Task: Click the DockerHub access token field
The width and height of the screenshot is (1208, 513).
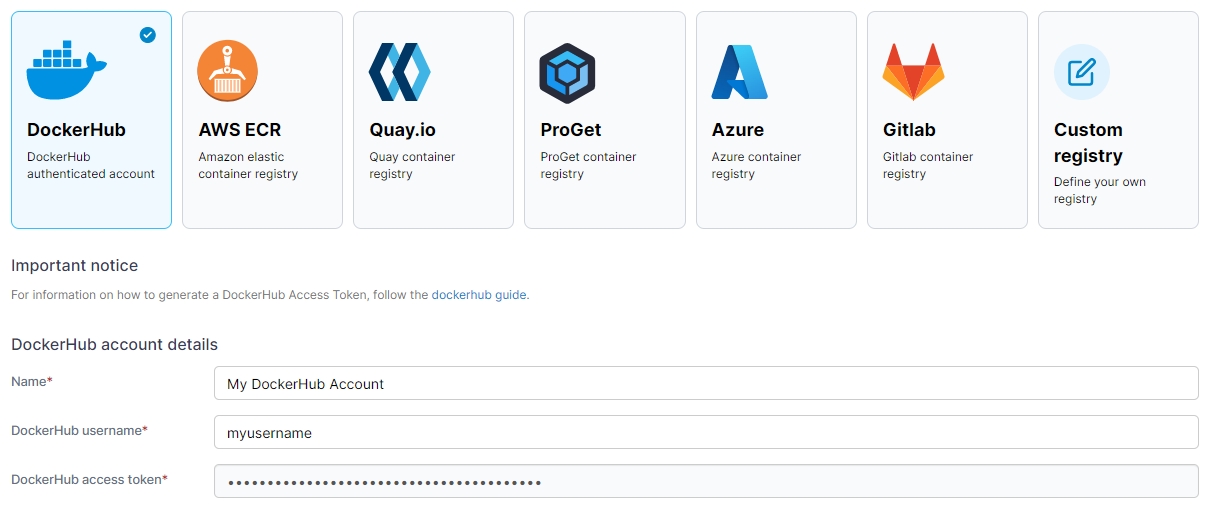Action: click(705, 482)
